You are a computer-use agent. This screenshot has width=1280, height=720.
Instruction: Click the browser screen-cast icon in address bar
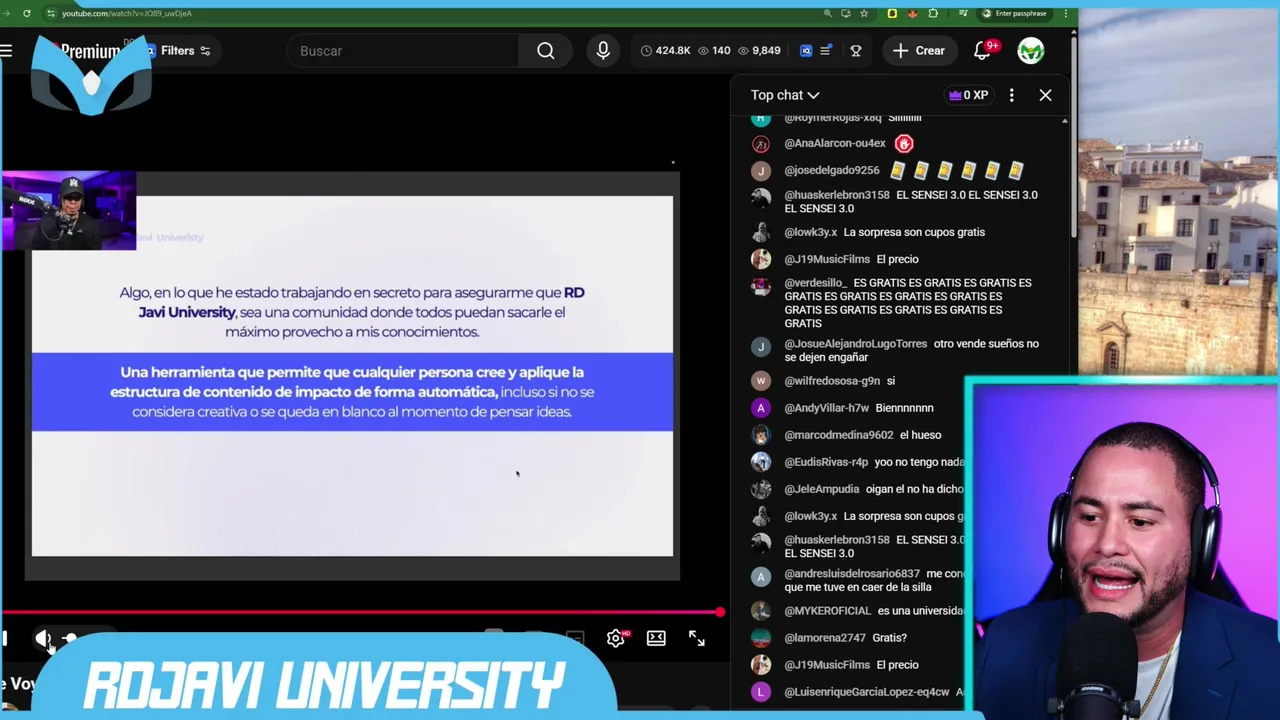point(846,13)
